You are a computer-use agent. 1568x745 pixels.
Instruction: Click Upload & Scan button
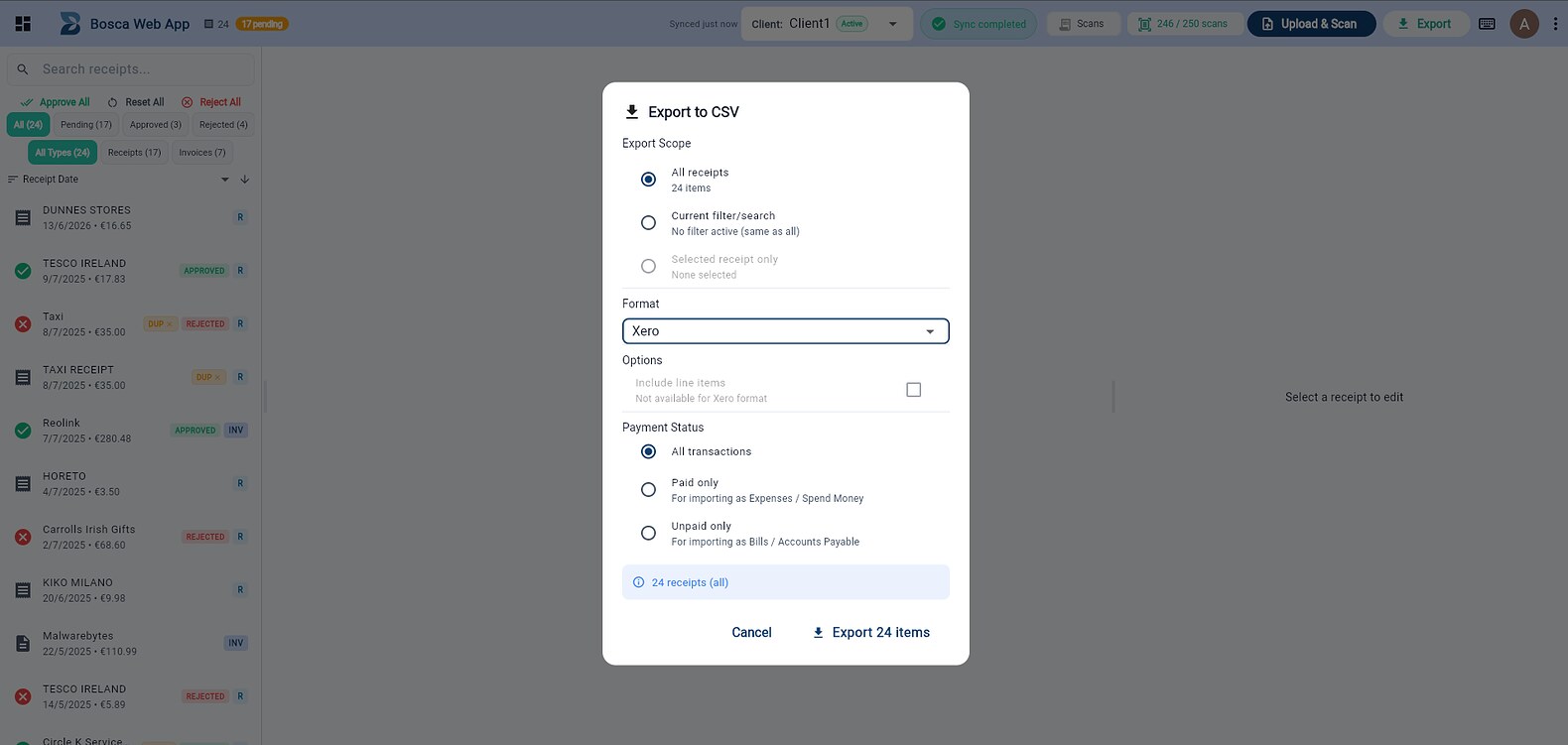pyautogui.click(x=1311, y=24)
